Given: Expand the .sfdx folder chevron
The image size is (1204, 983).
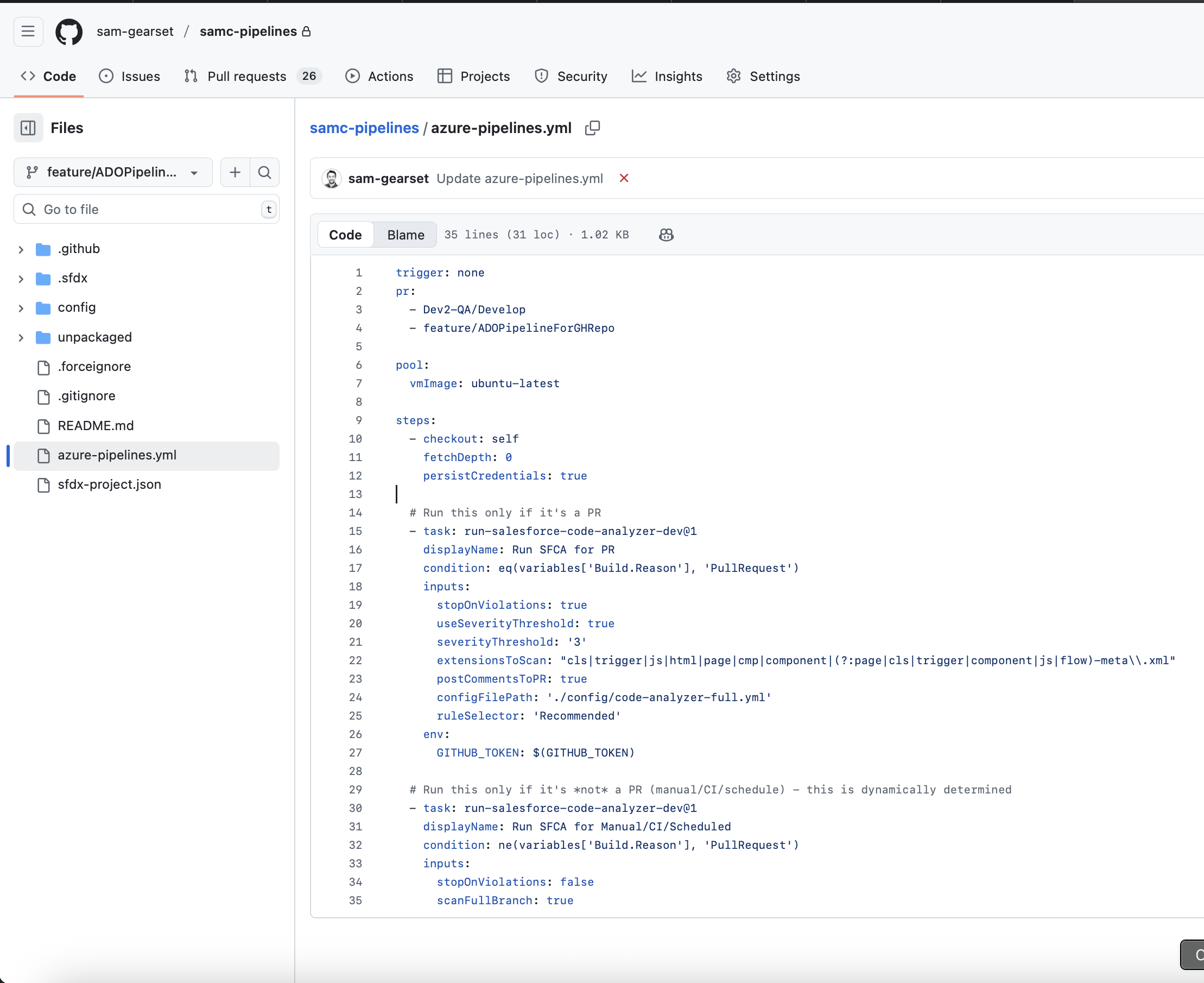Looking at the screenshot, I should pyautogui.click(x=21, y=279).
